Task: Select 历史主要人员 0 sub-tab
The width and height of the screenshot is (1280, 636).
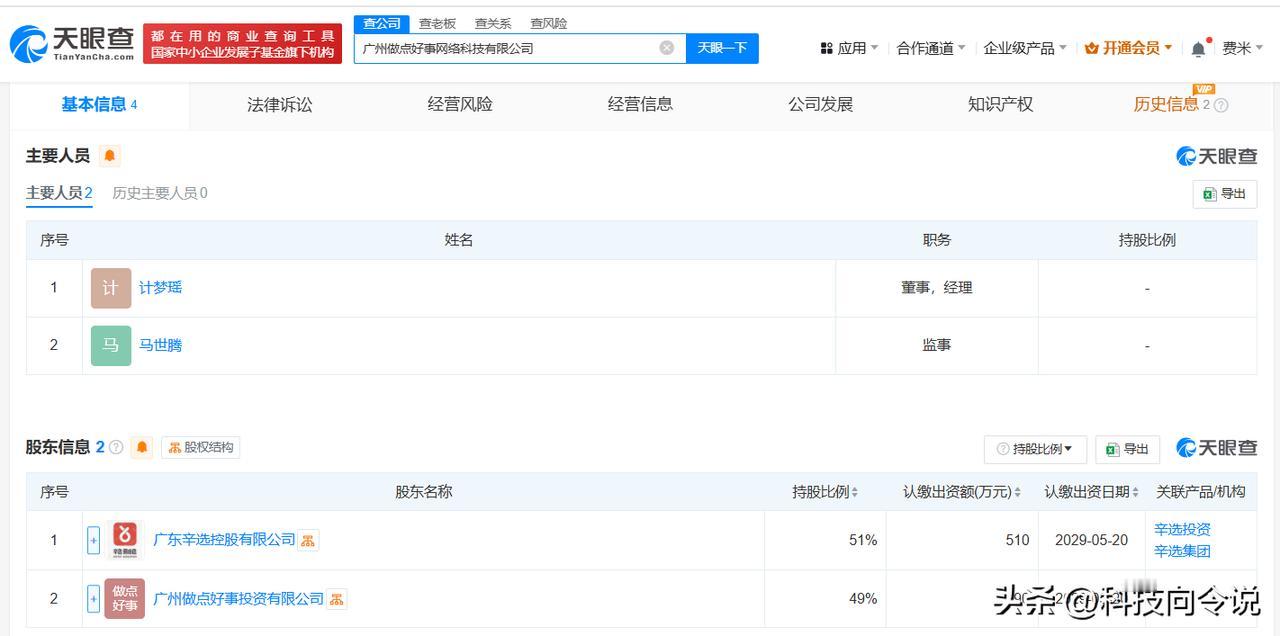Action: click(160, 193)
